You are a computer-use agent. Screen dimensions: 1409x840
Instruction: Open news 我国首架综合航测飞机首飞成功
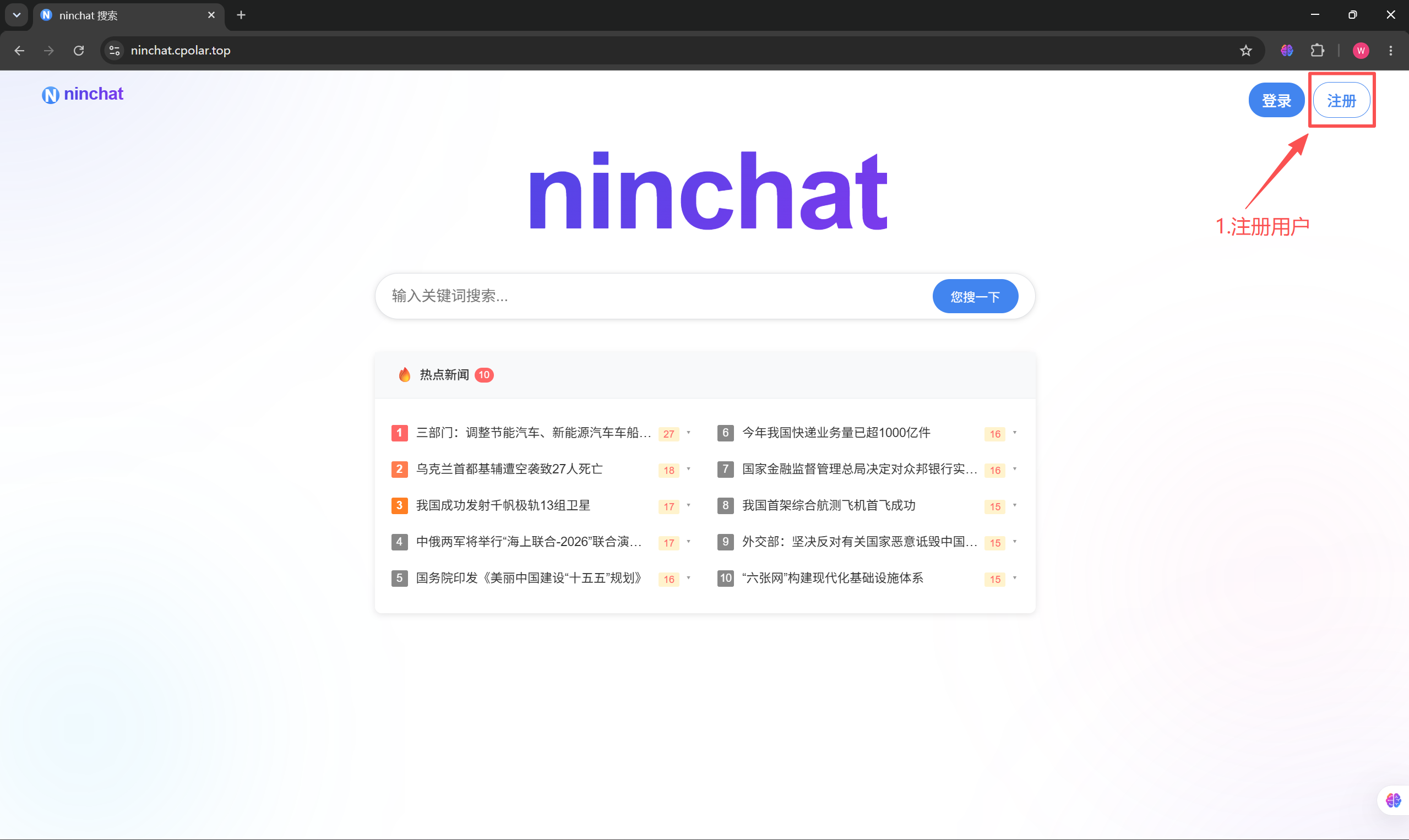click(828, 505)
